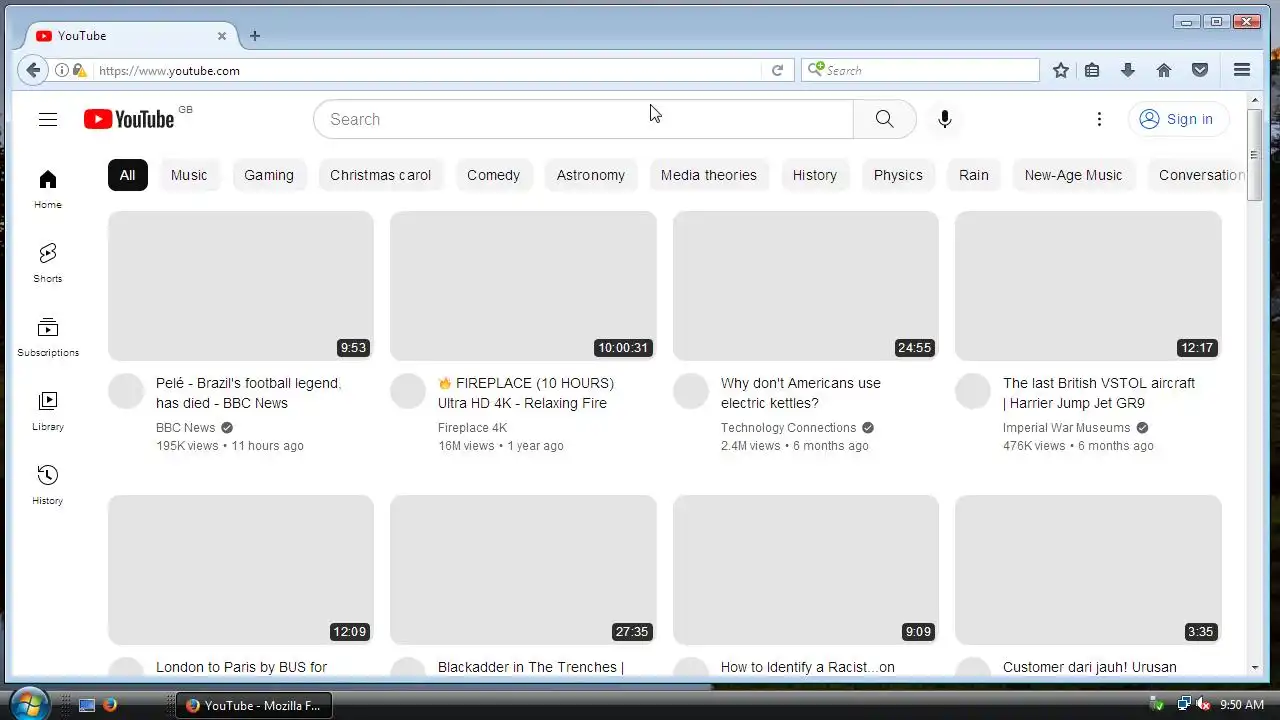
Task: Click the Sign in button
Action: pyautogui.click(x=1179, y=119)
